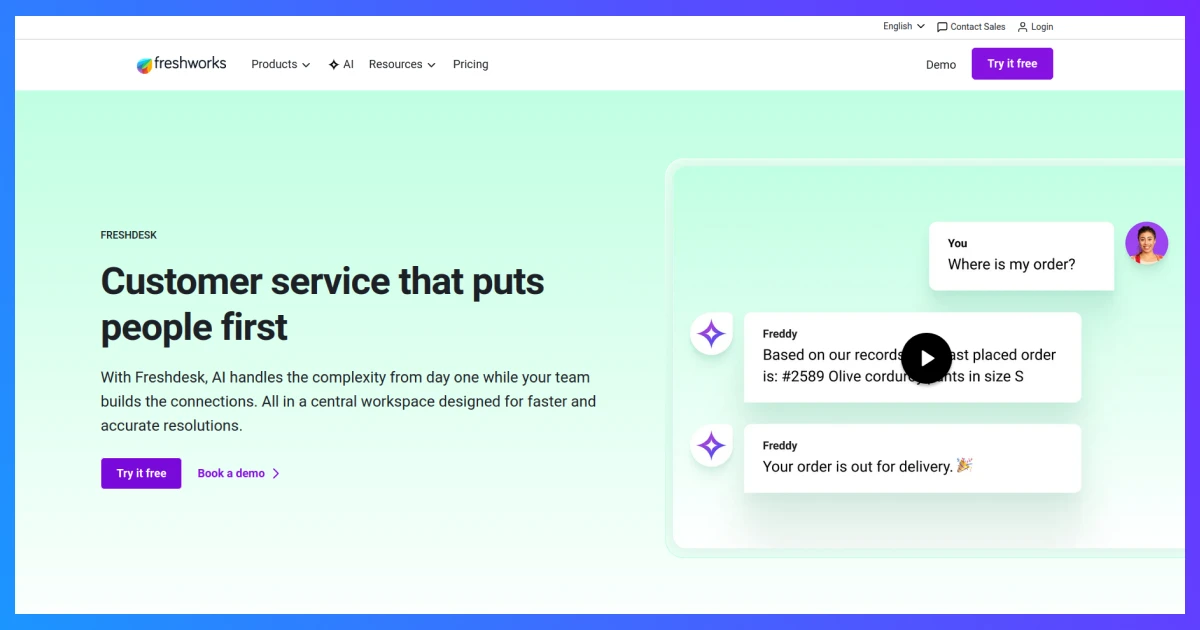Expand the Resources menu
This screenshot has width=1200, height=630.
(x=402, y=64)
